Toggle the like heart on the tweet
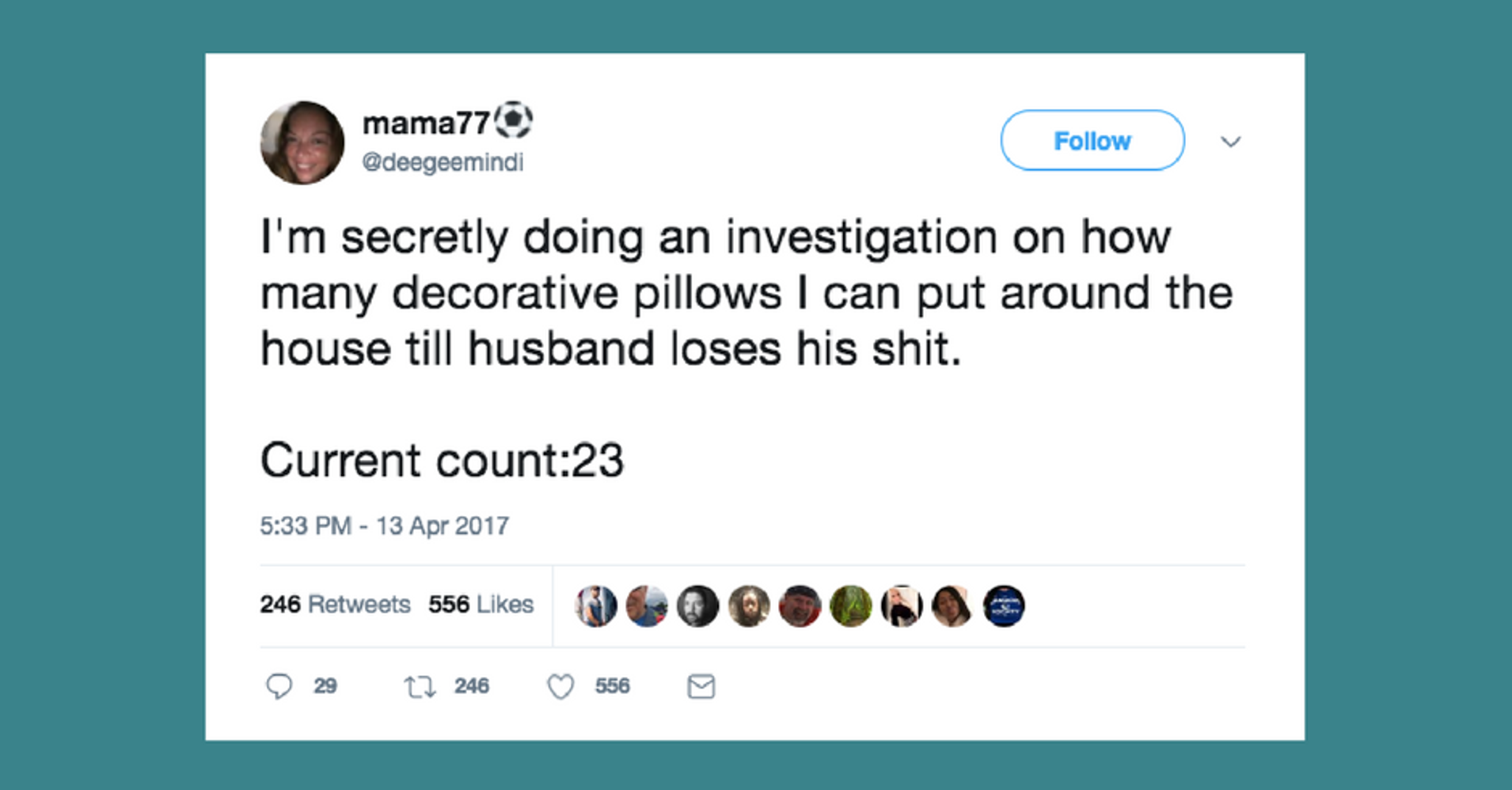The image size is (1512, 790). tap(560, 686)
